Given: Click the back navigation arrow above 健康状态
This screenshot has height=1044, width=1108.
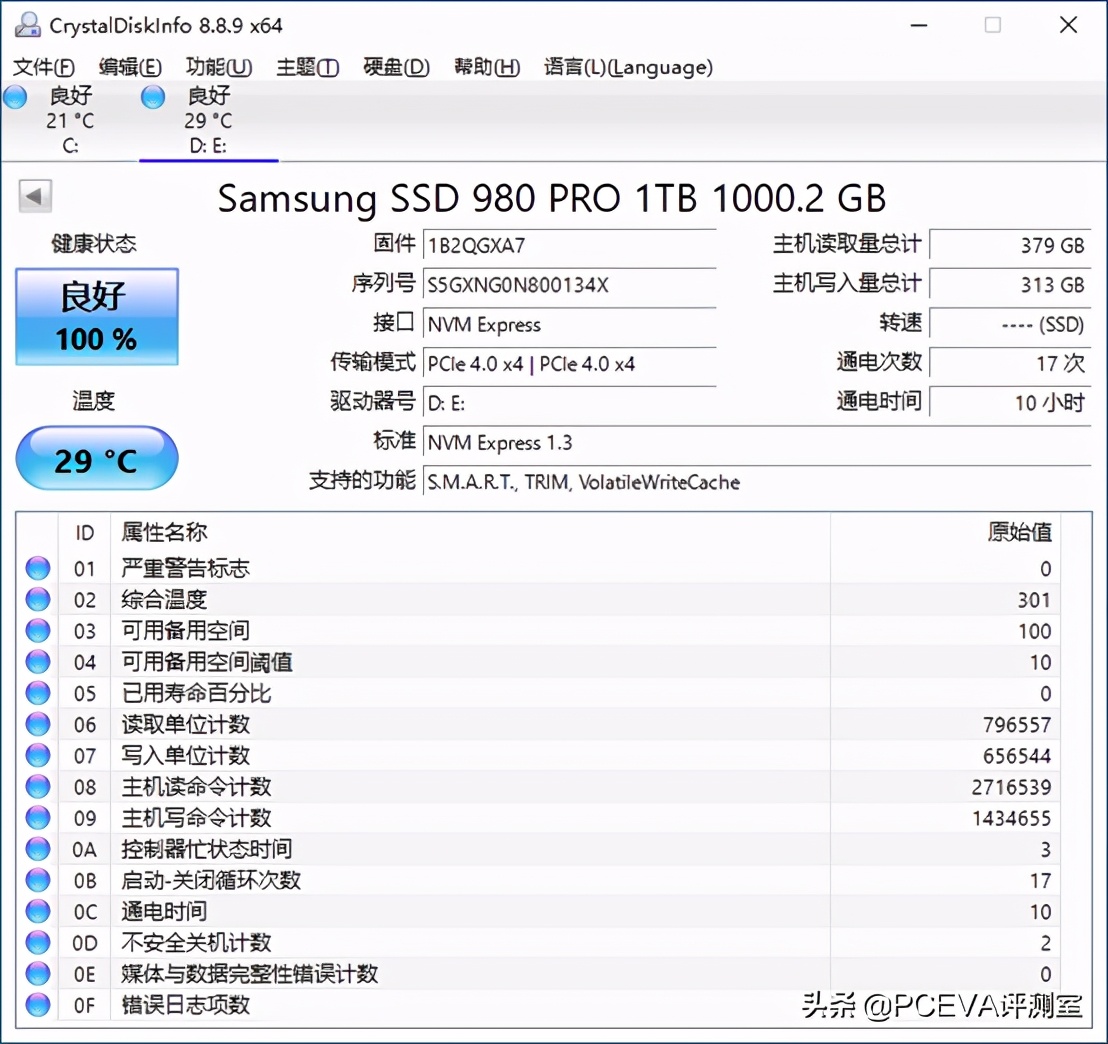Looking at the screenshot, I should click(34, 196).
